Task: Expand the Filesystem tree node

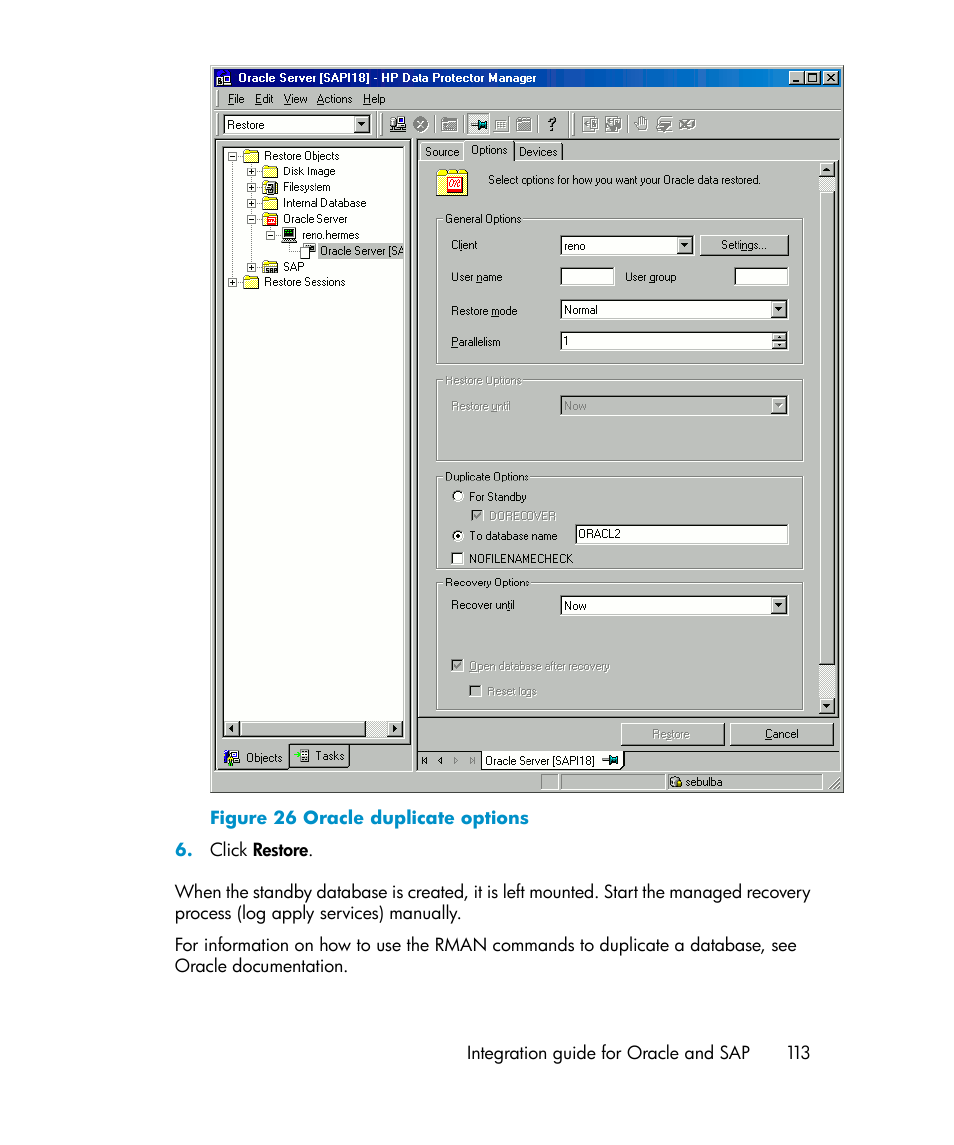Action: [x=251, y=188]
